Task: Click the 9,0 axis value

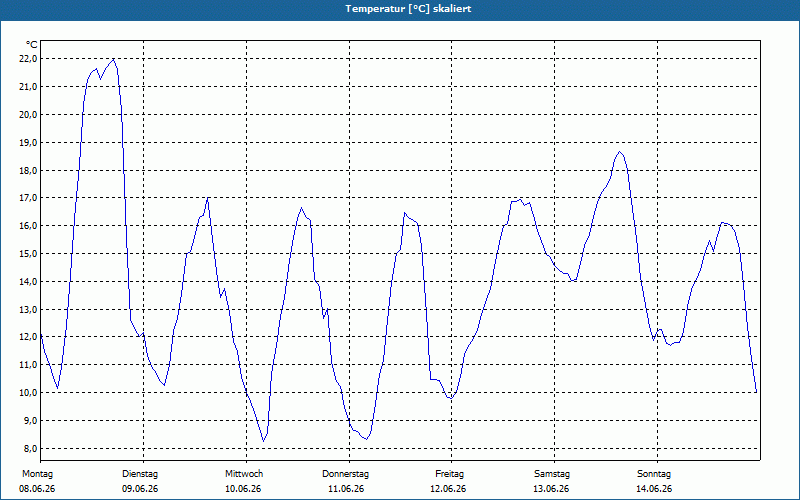Action: [30, 421]
